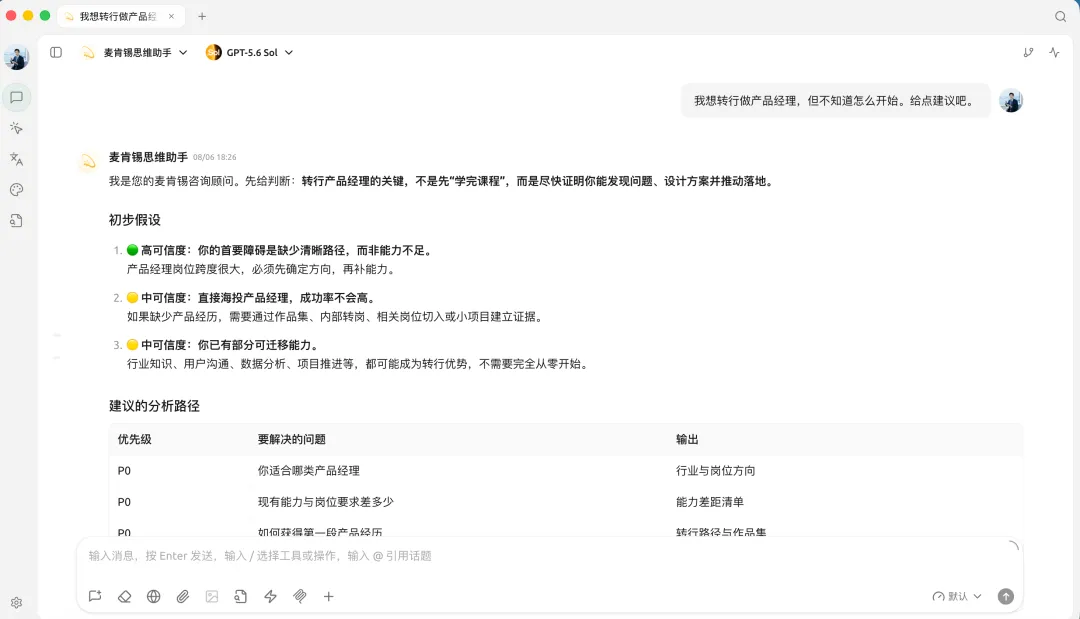Open the palette painting sidebar icon
Viewport: 1080px width, 619px height.
(17, 190)
